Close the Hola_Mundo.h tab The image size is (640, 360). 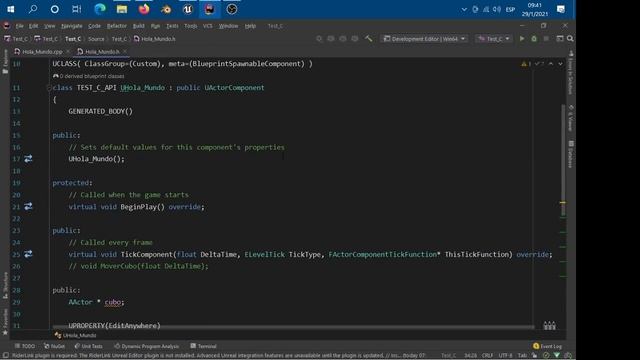pos(124,51)
